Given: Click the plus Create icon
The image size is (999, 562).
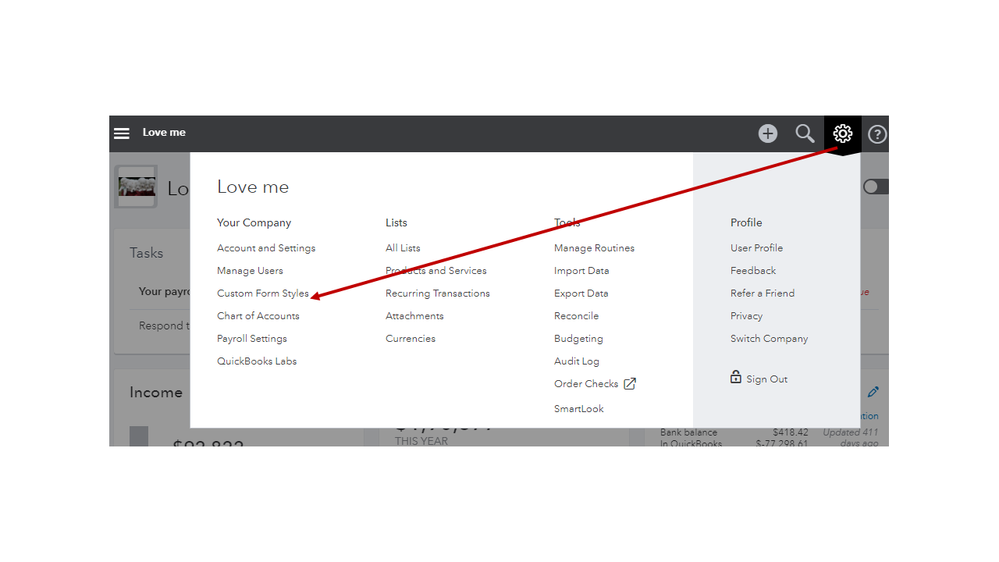Looking at the screenshot, I should (768, 133).
